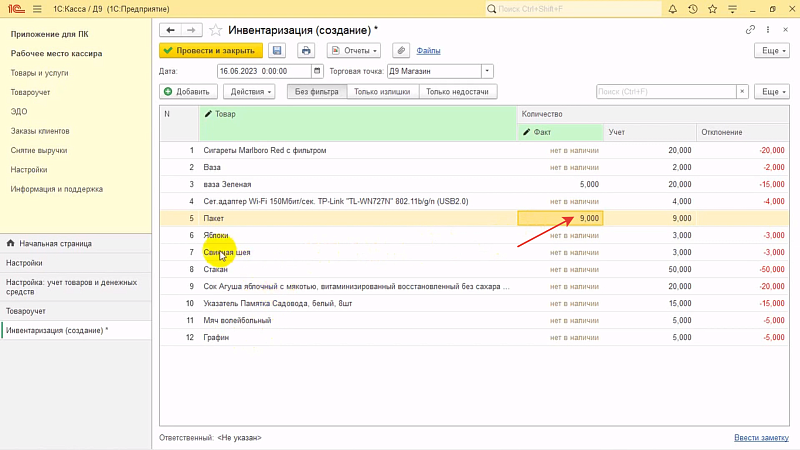Click the copy link icon in header
Viewport: 800px width, 450px height.
[x=751, y=30]
